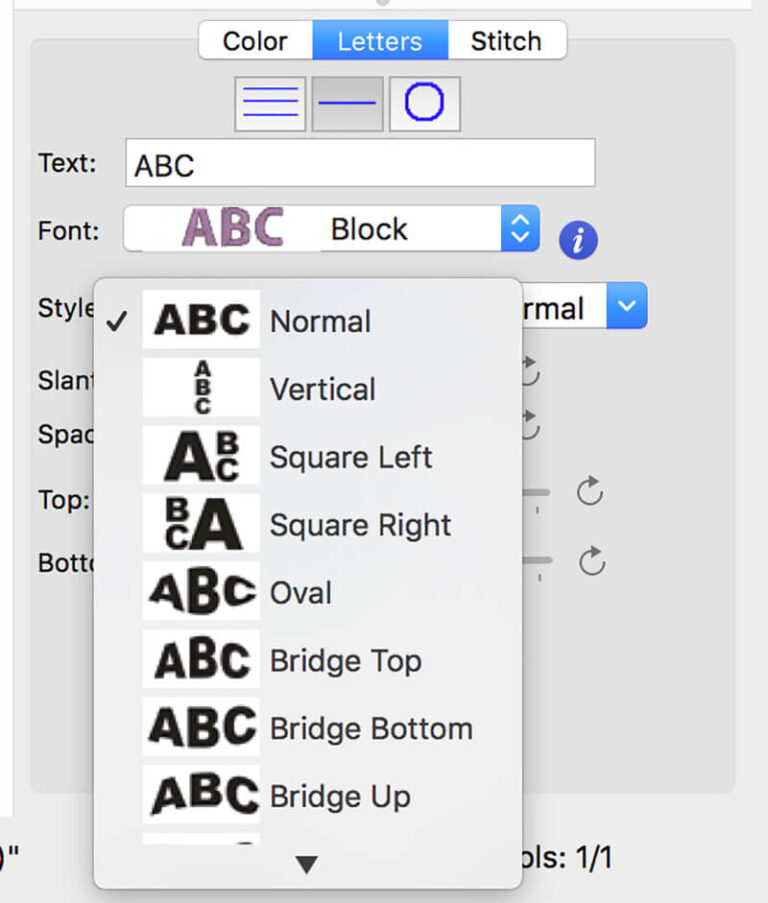The width and height of the screenshot is (768, 903).
Task: Select the Bridge Bottom style
Action: coord(369,729)
